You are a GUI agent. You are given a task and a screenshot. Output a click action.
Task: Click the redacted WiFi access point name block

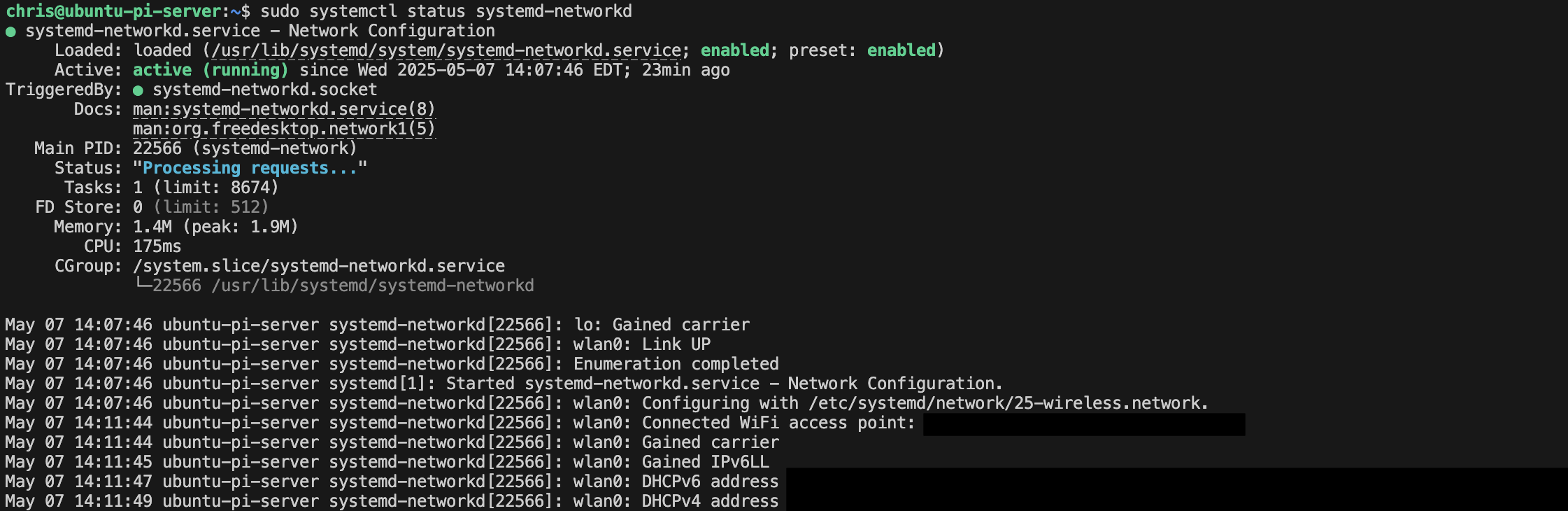click(x=1083, y=424)
